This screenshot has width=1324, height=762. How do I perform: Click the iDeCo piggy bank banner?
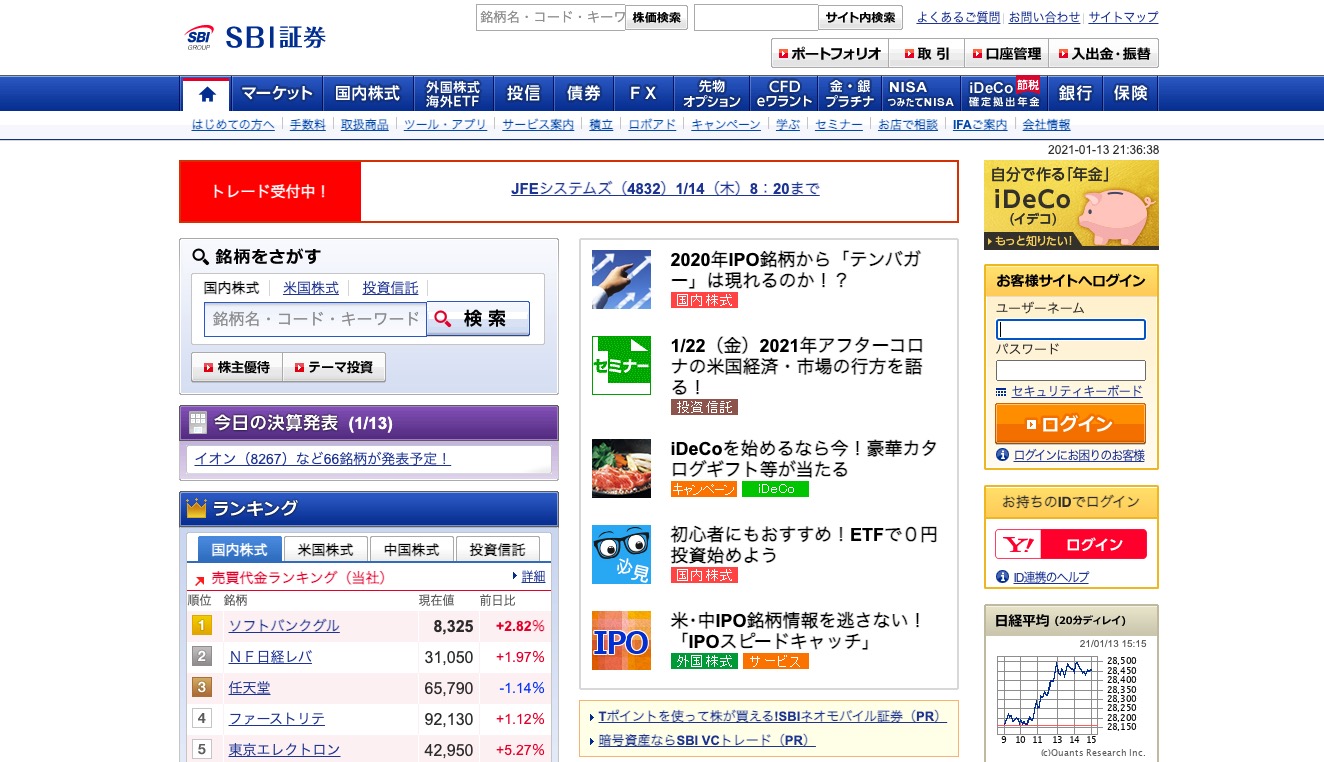[1071, 205]
